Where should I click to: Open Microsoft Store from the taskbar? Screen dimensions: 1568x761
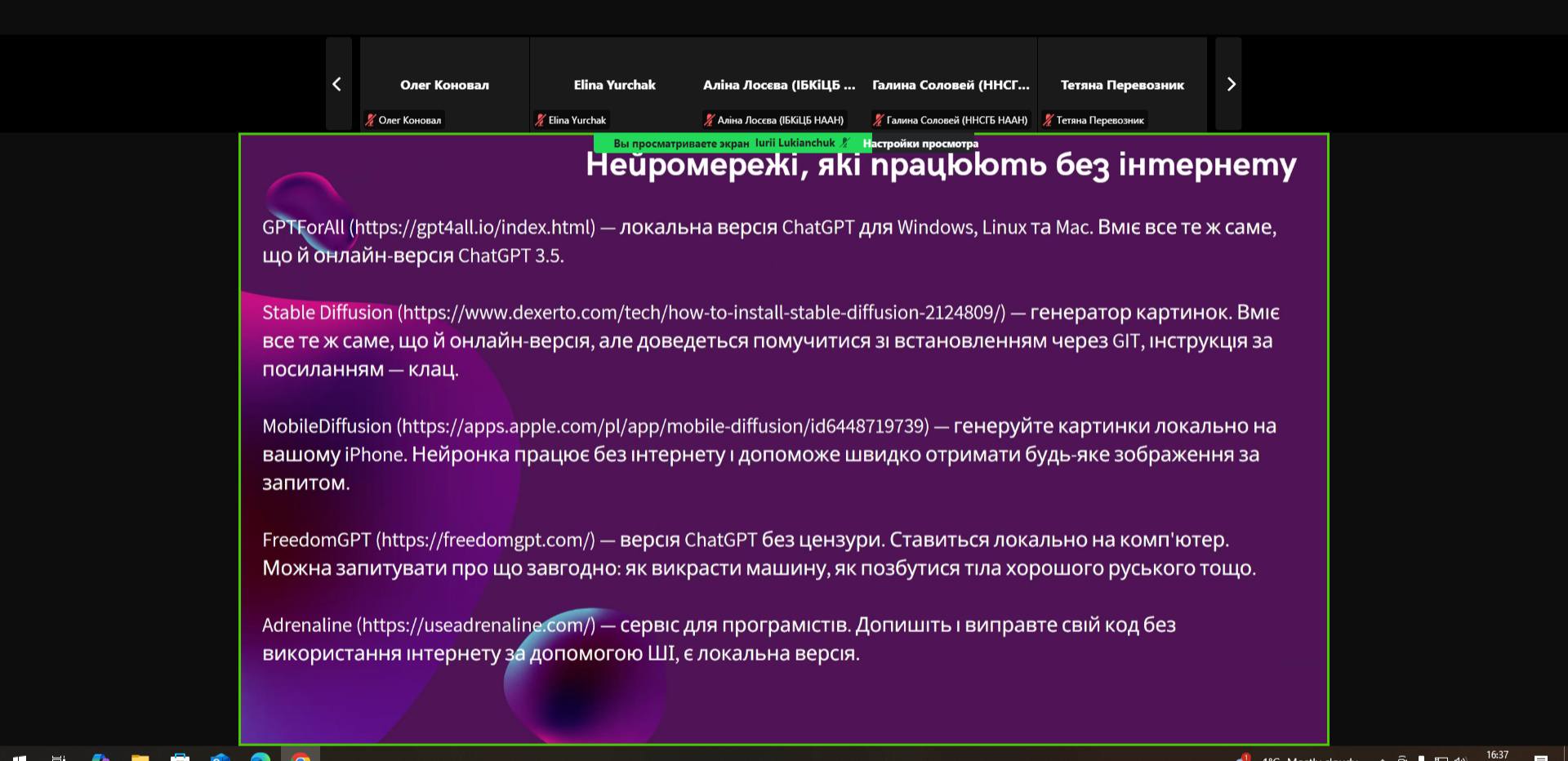180,757
